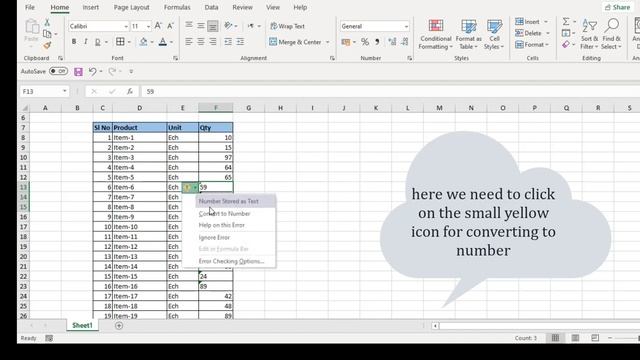Switch to Normal view in status bar
This screenshot has height=360, width=640.
556,338
